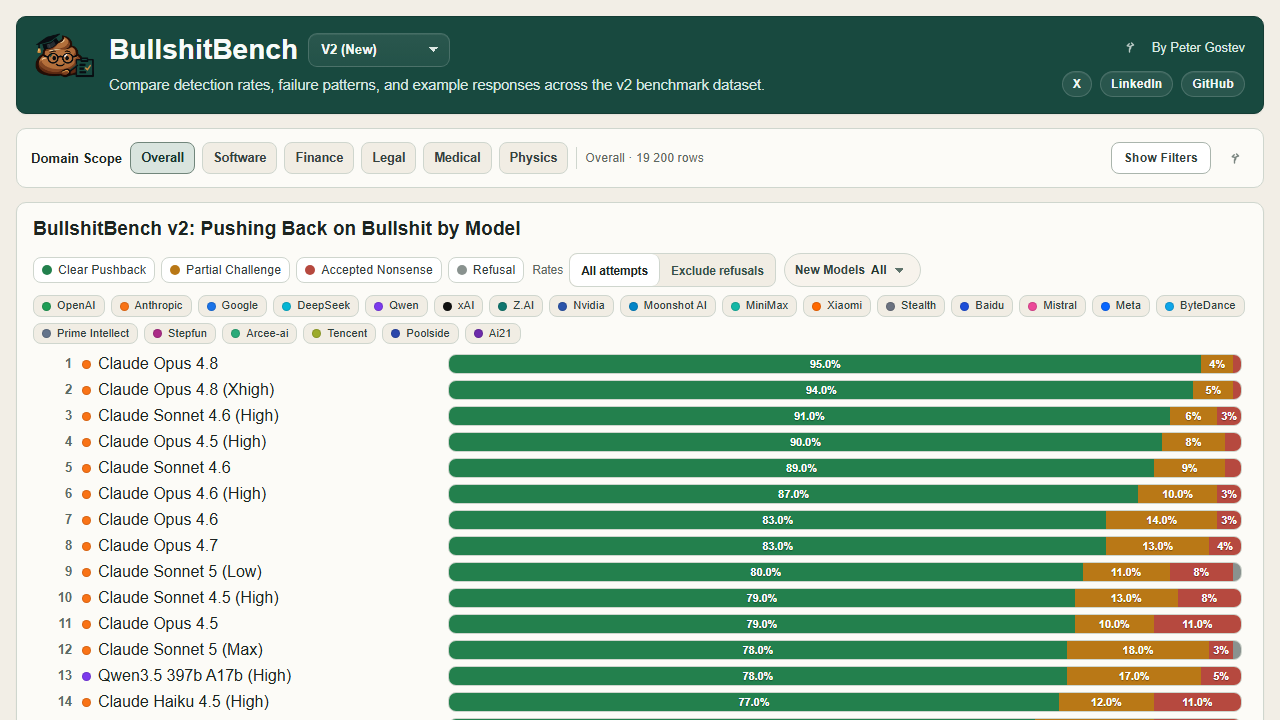The width and height of the screenshot is (1280, 720).
Task: Filter by Google vendor chip
Action: point(233,306)
